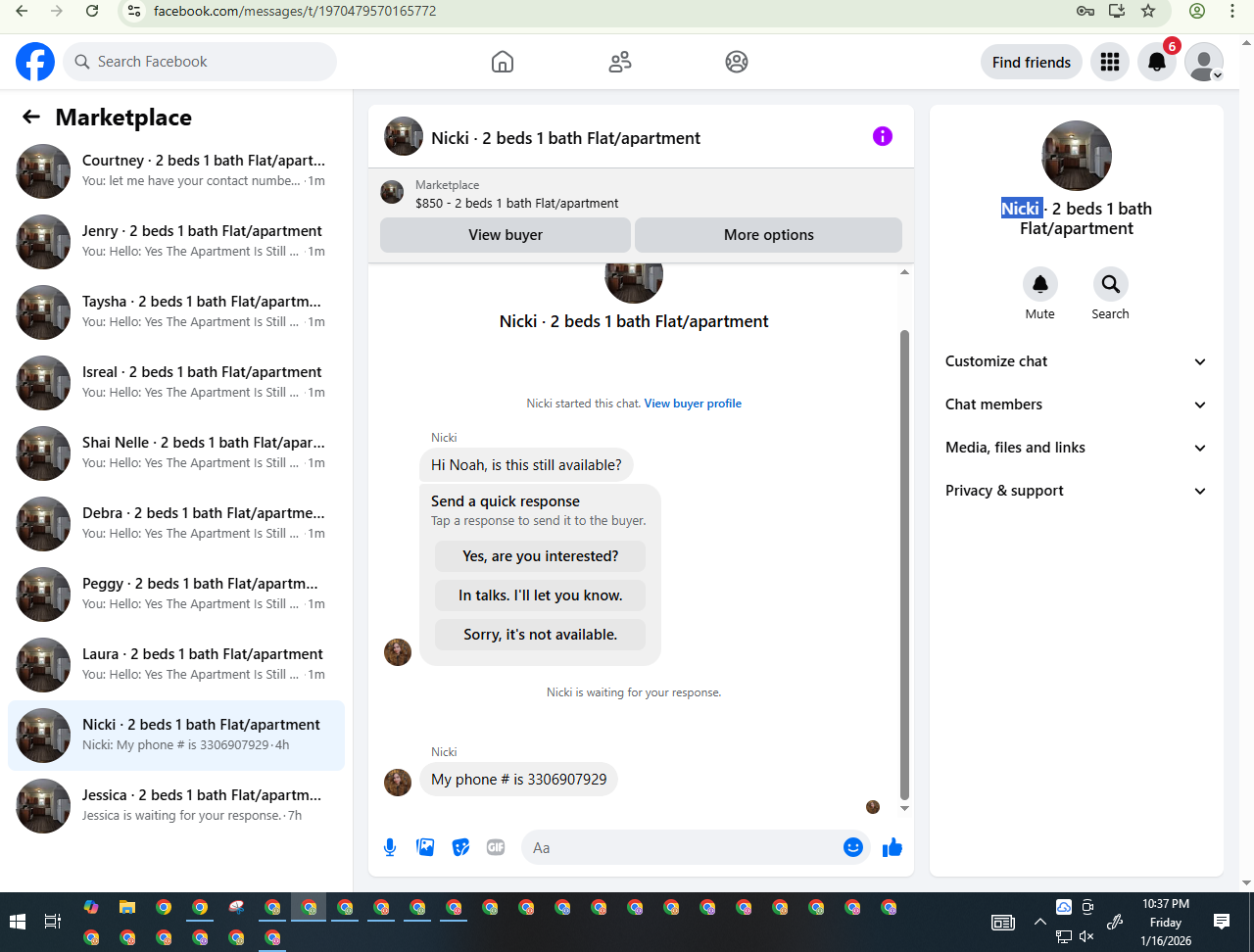Click the Find friends button
This screenshot has height=952, width=1254.
(x=1032, y=62)
